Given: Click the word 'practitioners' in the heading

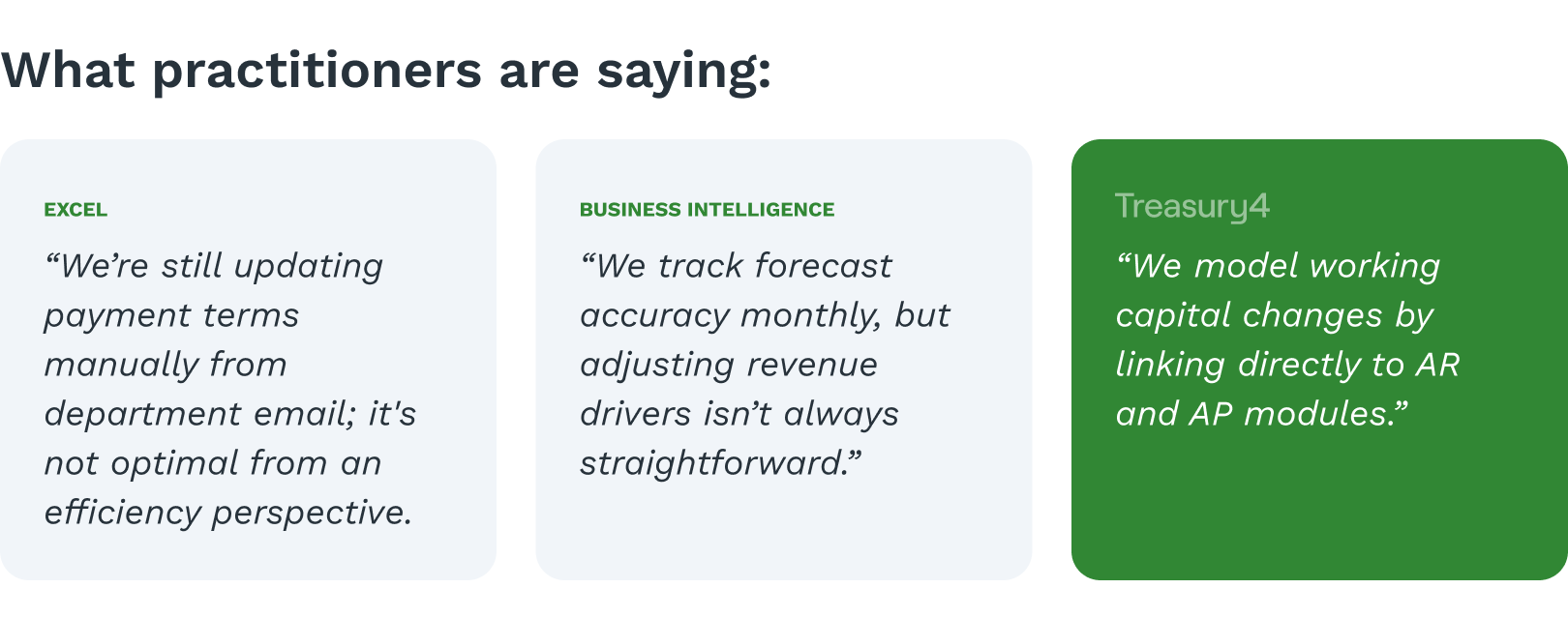Looking at the screenshot, I should click(x=317, y=72).
